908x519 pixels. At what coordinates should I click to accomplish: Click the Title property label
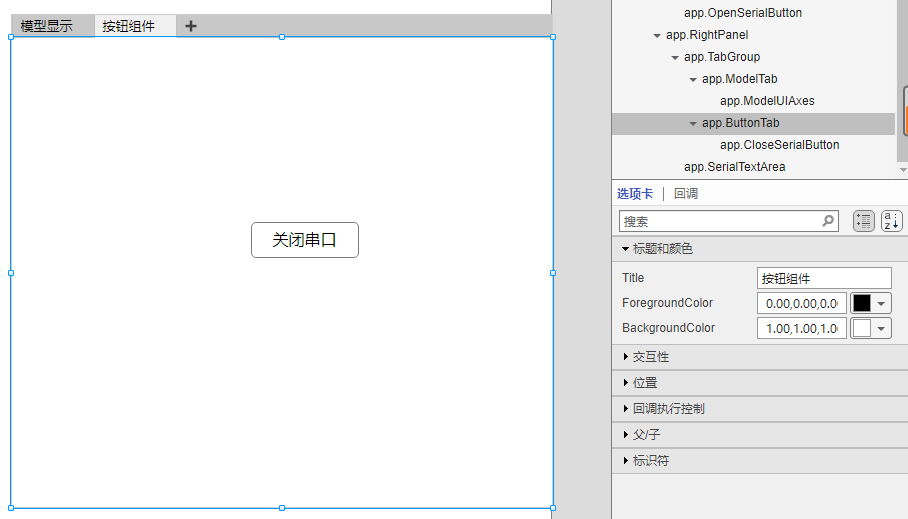[633, 278]
